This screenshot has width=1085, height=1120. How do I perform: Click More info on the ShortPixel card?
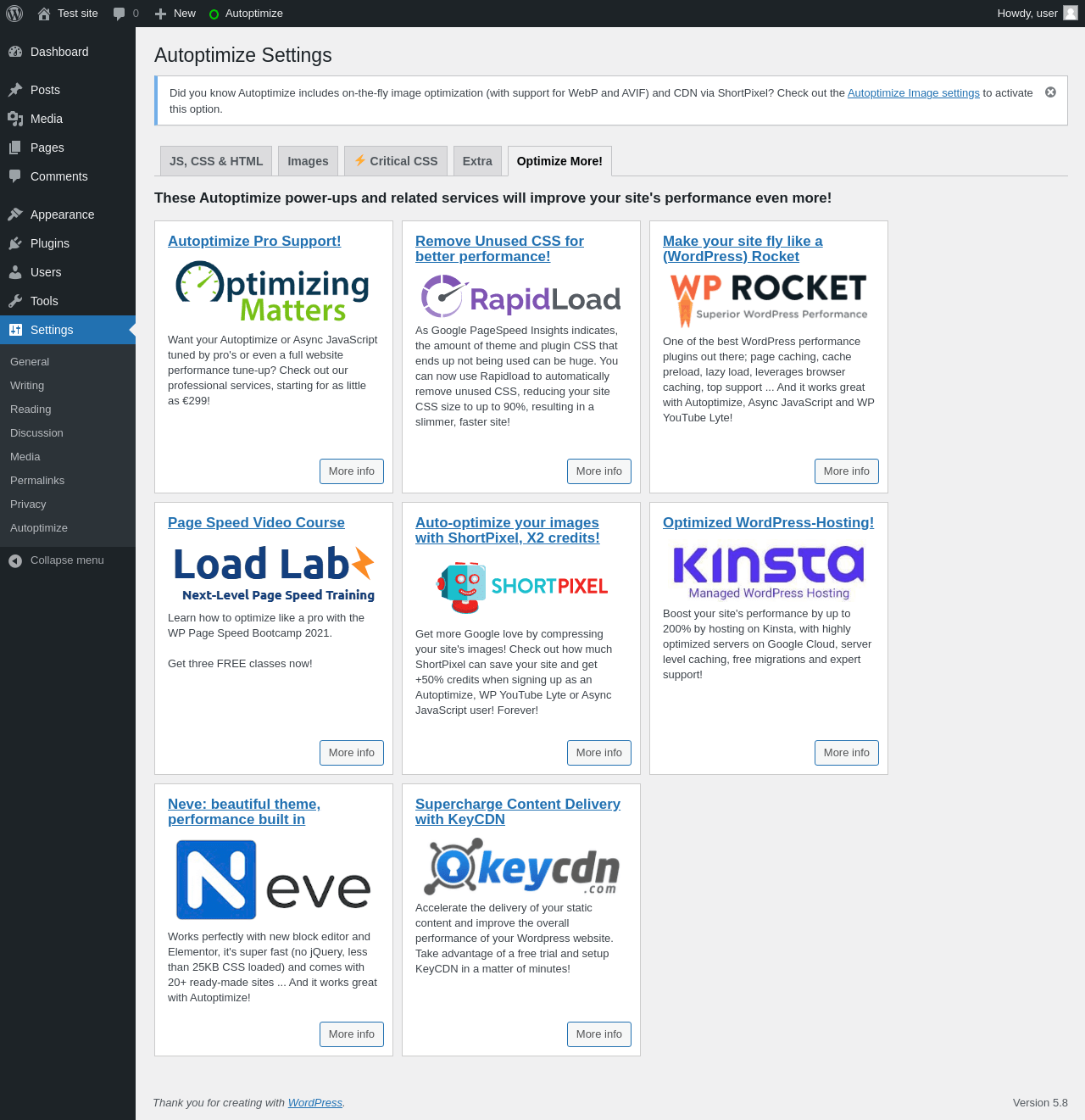tap(599, 753)
